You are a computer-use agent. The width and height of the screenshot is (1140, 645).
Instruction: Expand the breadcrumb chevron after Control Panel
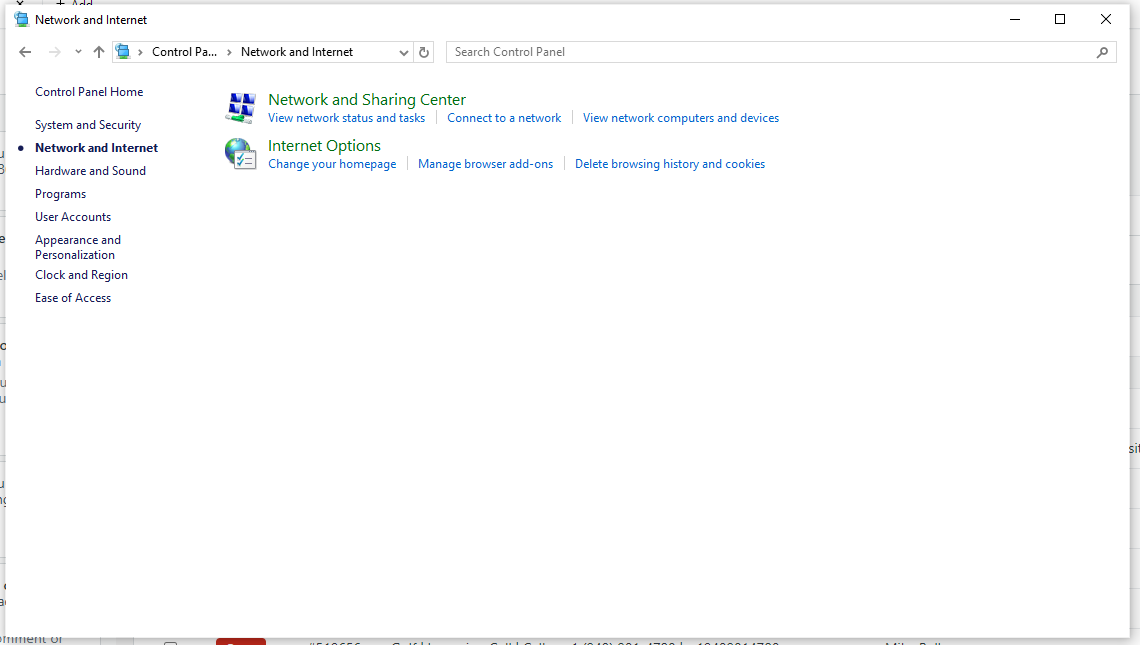tap(229, 52)
